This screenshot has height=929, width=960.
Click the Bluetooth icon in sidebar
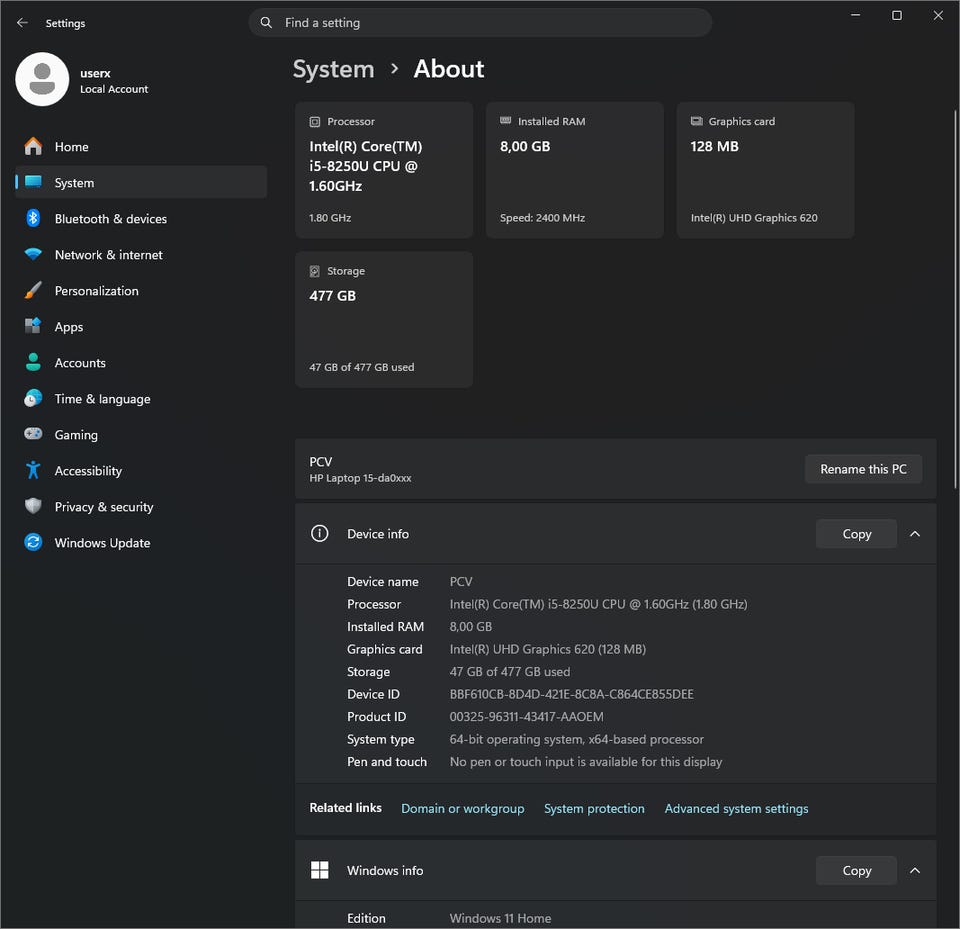click(x=33, y=218)
